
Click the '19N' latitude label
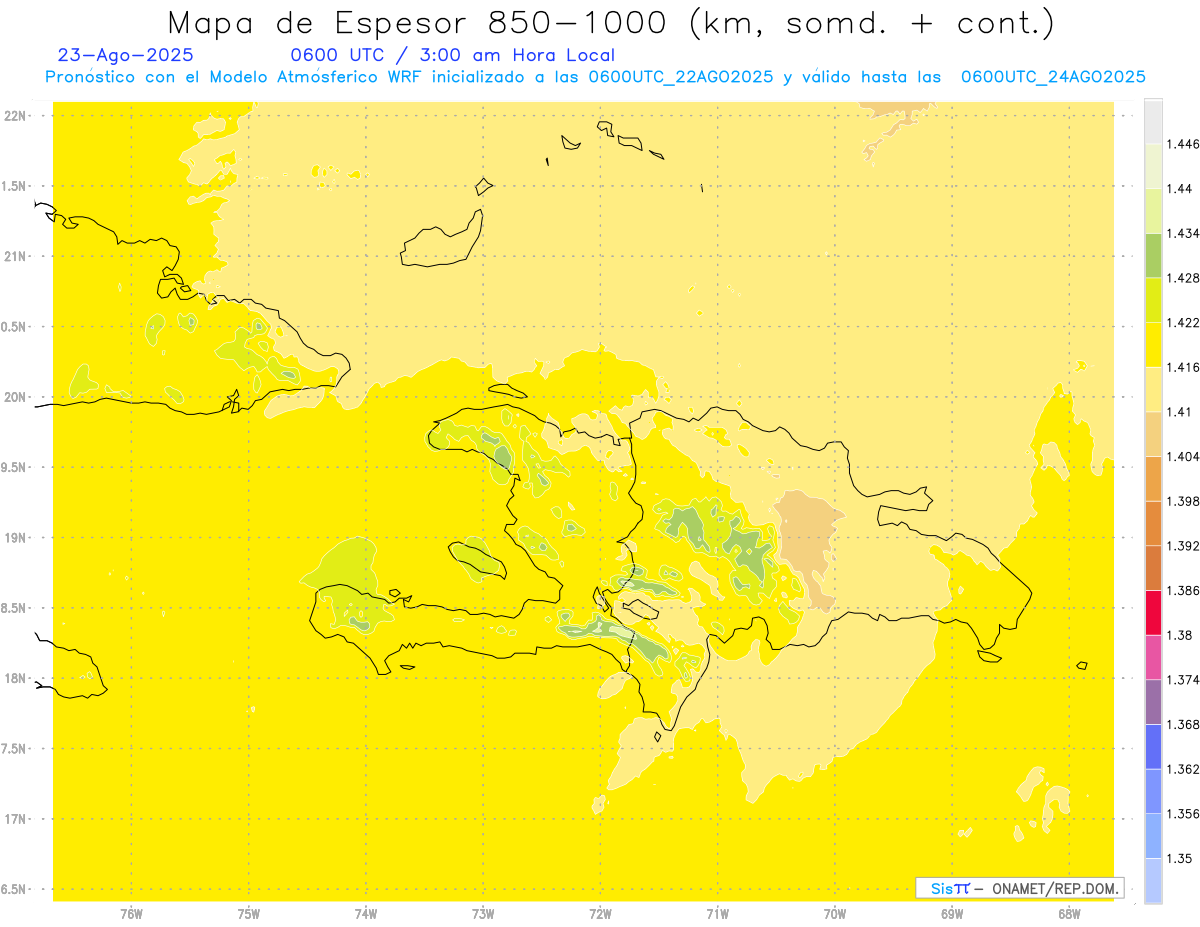coord(17,538)
